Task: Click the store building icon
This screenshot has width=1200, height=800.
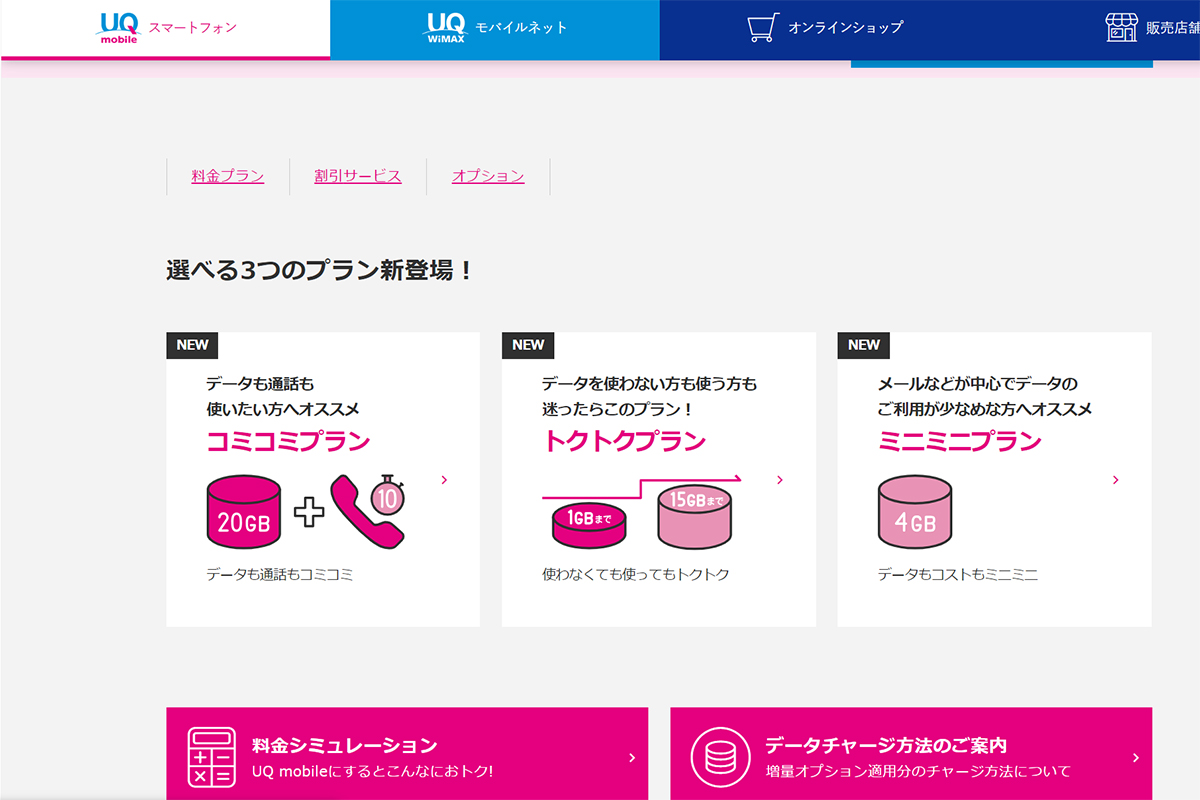Action: 1121,27
